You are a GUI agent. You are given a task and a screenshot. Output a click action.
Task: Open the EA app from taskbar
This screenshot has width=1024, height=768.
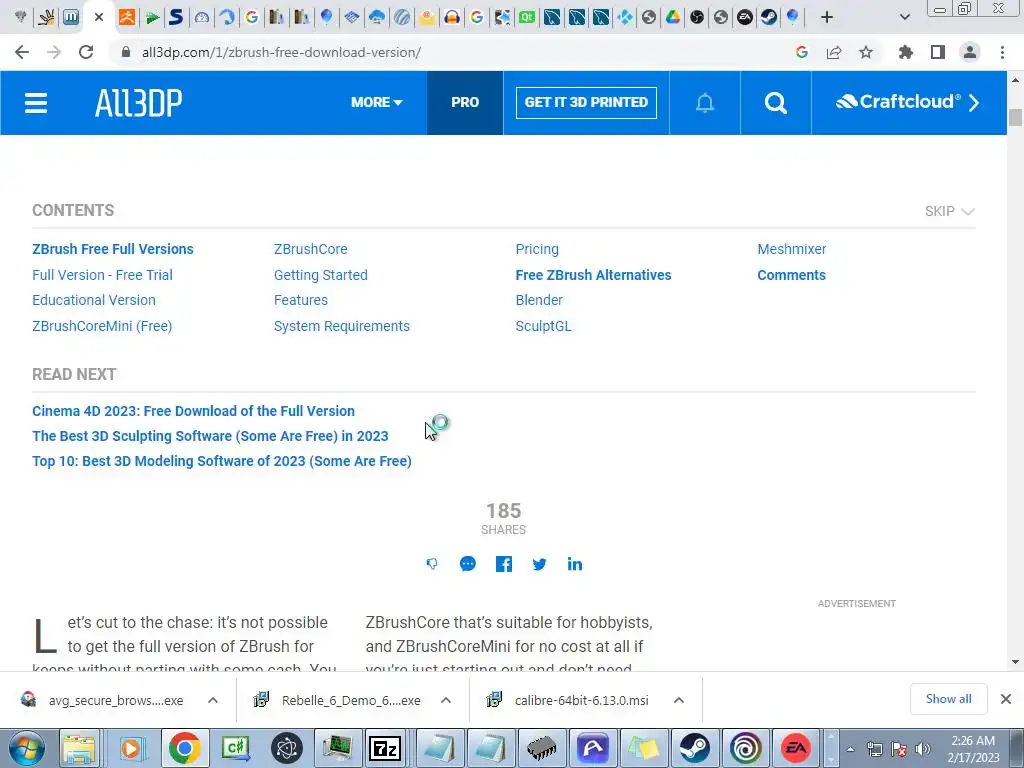pyautogui.click(x=795, y=748)
